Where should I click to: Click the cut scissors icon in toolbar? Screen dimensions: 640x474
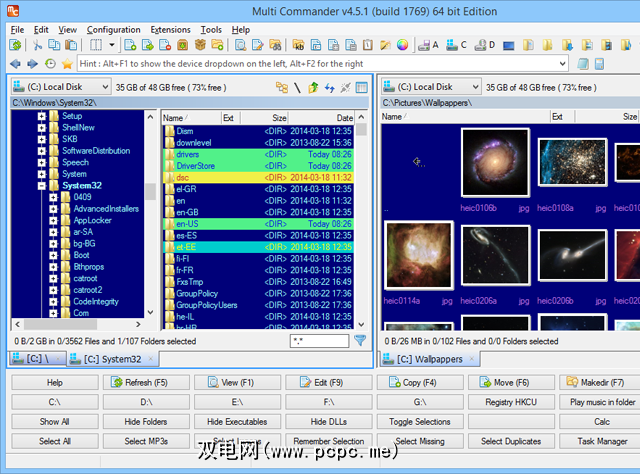(38, 45)
